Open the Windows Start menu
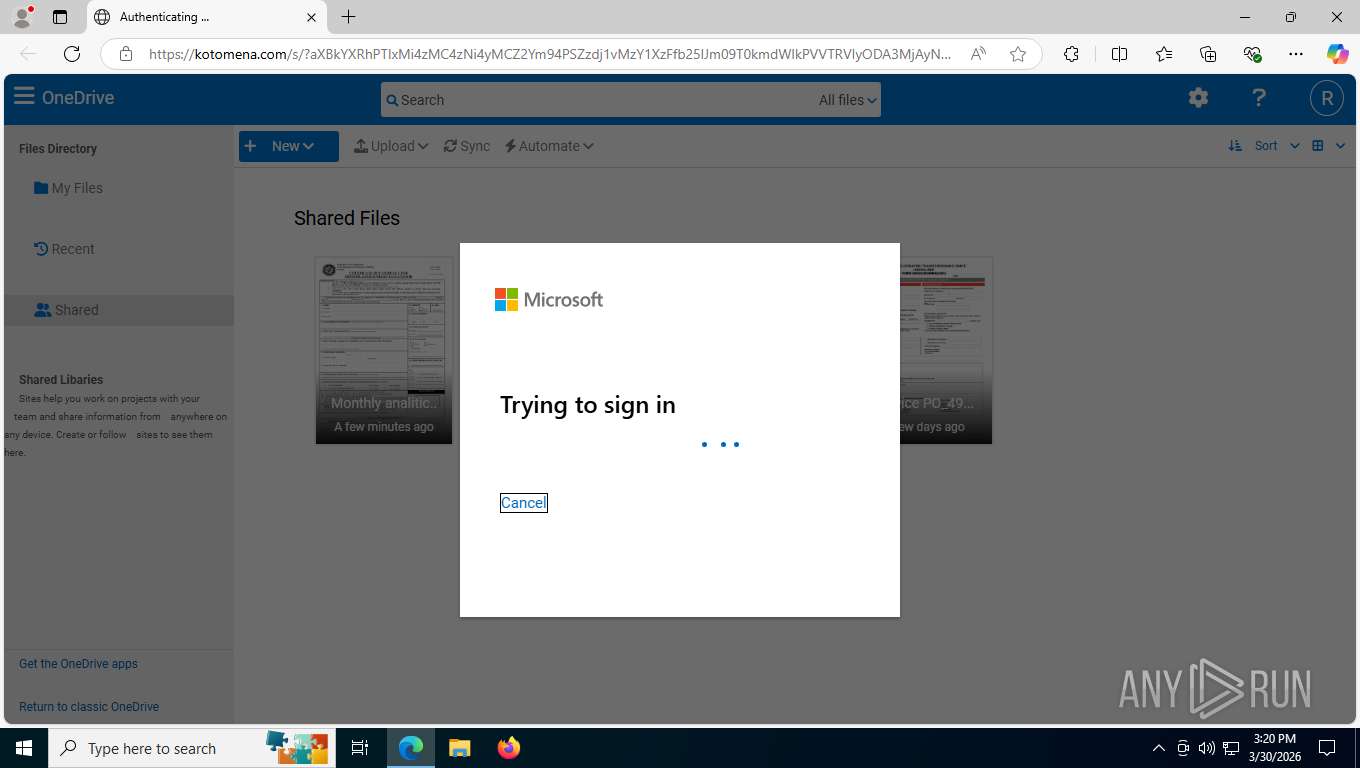 (24, 748)
